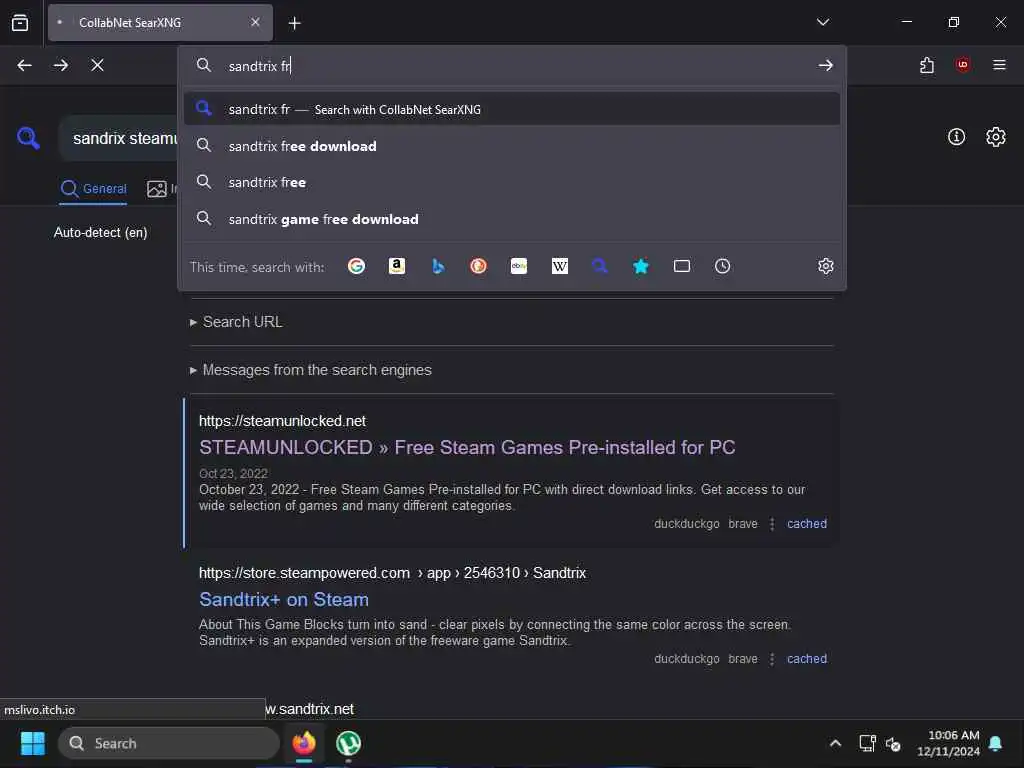The width and height of the screenshot is (1024, 768).
Task: Switch to the General results category
Action: click(x=93, y=189)
